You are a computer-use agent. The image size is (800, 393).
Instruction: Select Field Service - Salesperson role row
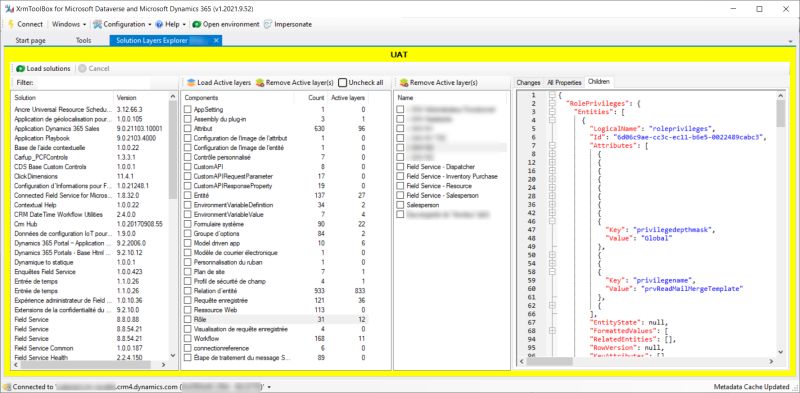[452, 195]
